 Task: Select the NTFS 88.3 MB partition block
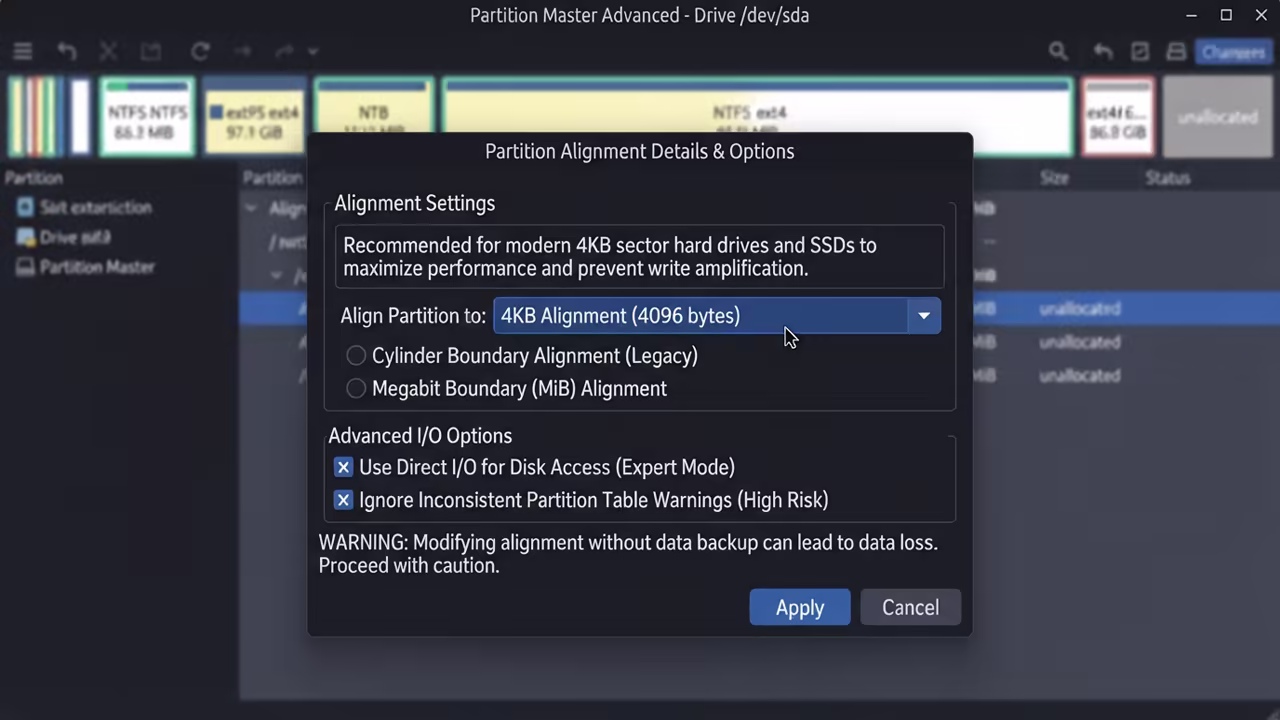(x=147, y=117)
